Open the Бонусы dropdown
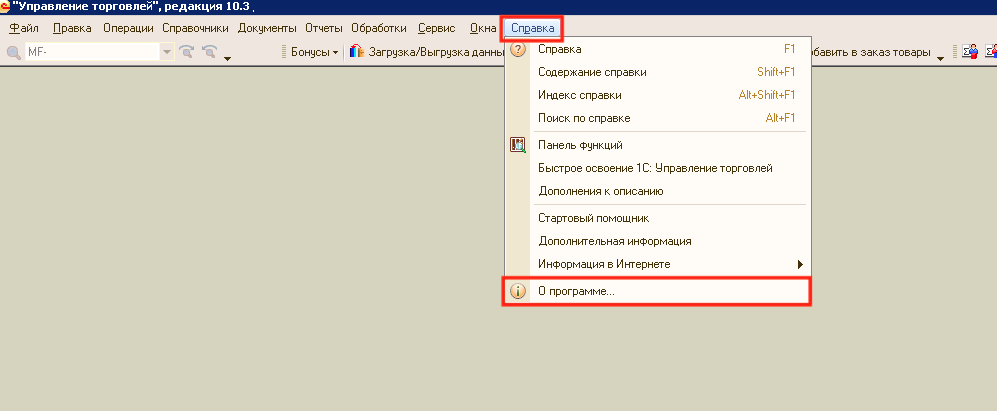The image size is (997, 411). 315,52
